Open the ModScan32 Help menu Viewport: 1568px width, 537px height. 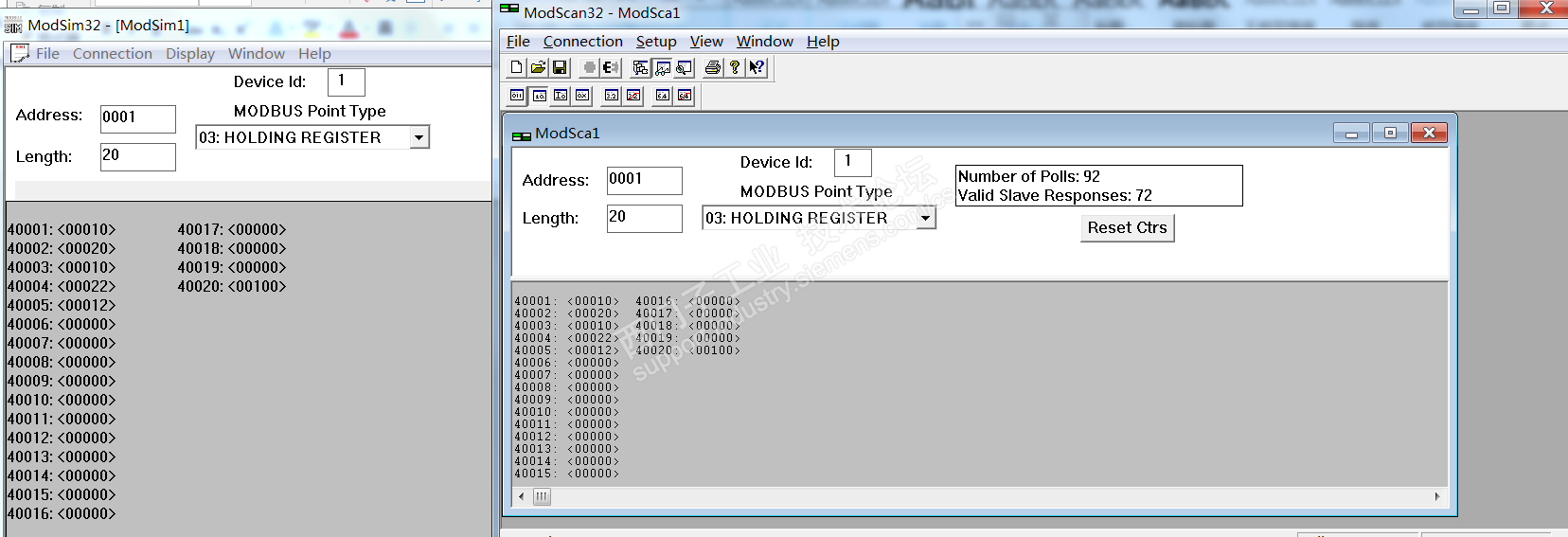pos(823,42)
